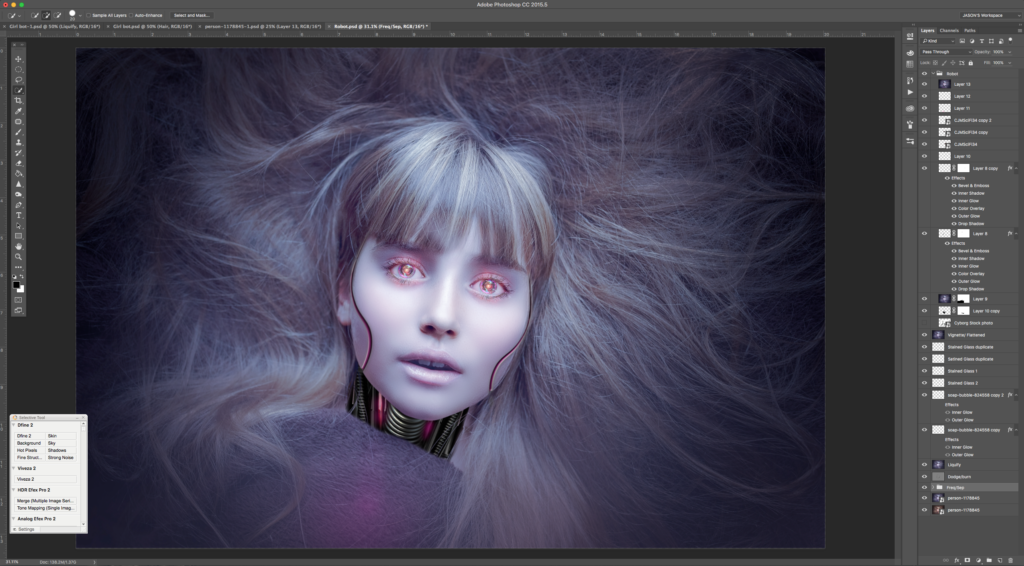The width and height of the screenshot is (1024, 566).
Task: Select the Hand tool
Action: coord(18,246)
